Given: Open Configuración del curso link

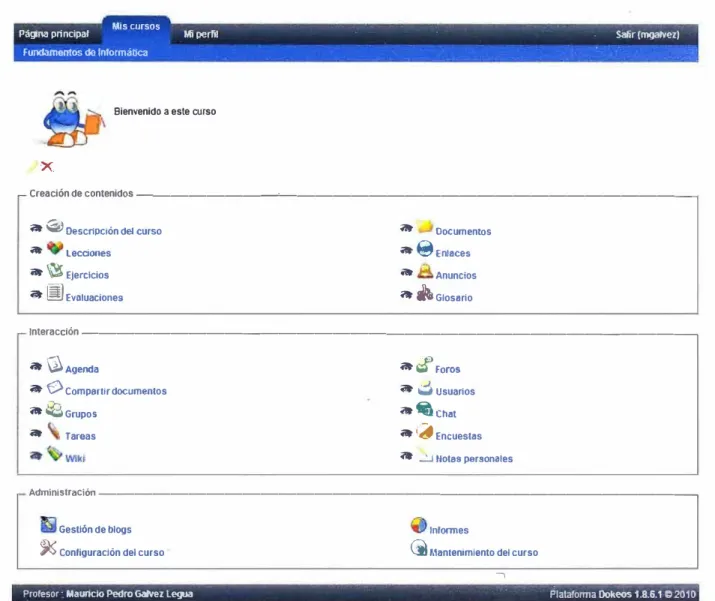Looking at the screenshot, I should [x=112, y=553].
